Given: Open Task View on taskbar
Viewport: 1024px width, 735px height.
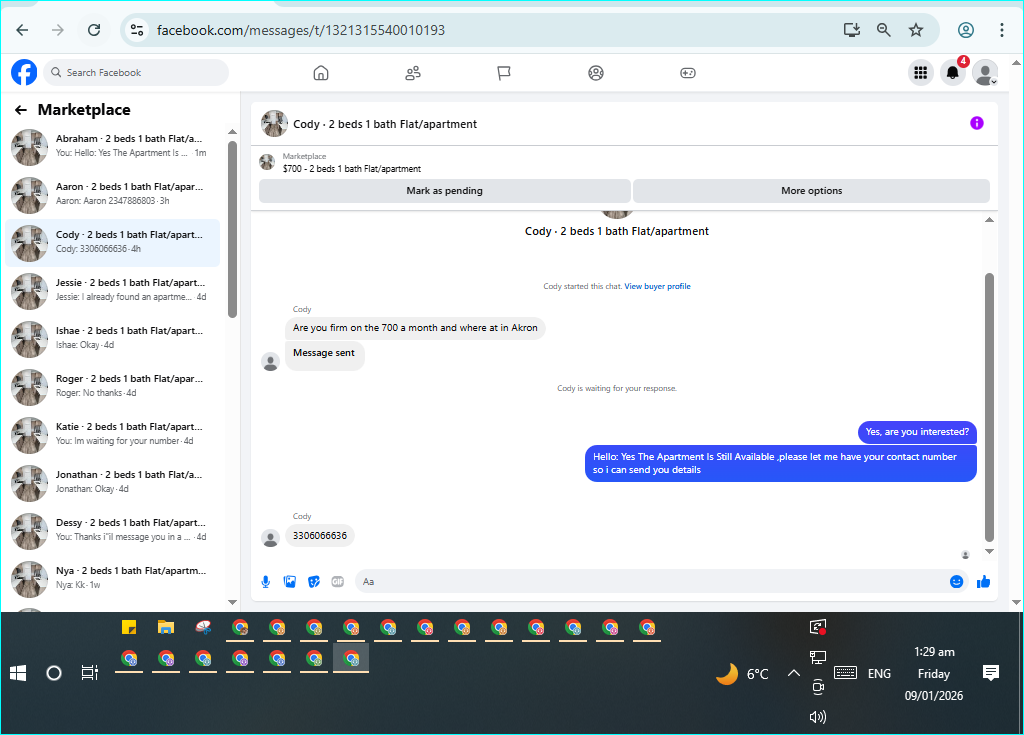Looking at the screenshot, I should coord(89,673).
